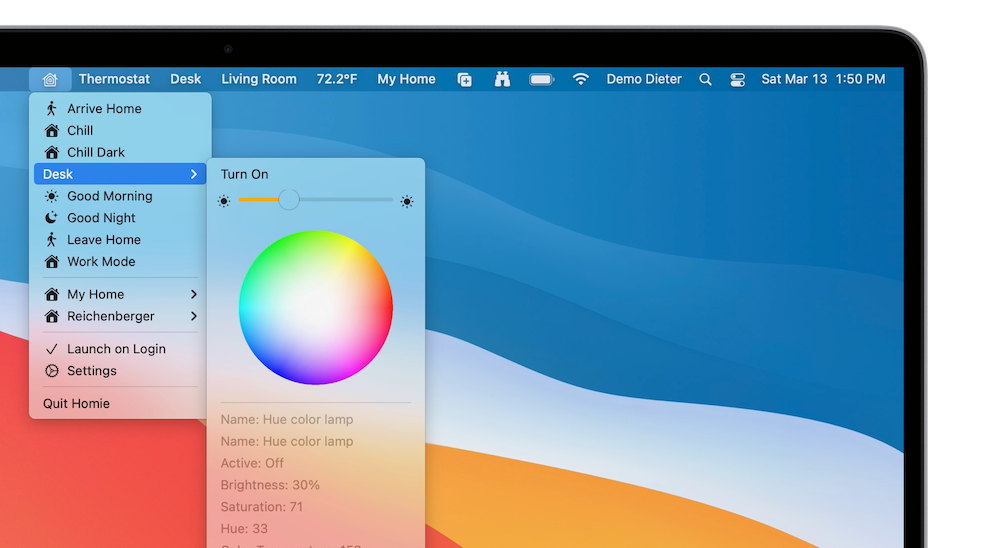Click the battery status icon
1000x548 pixels.
pos(542,79)
